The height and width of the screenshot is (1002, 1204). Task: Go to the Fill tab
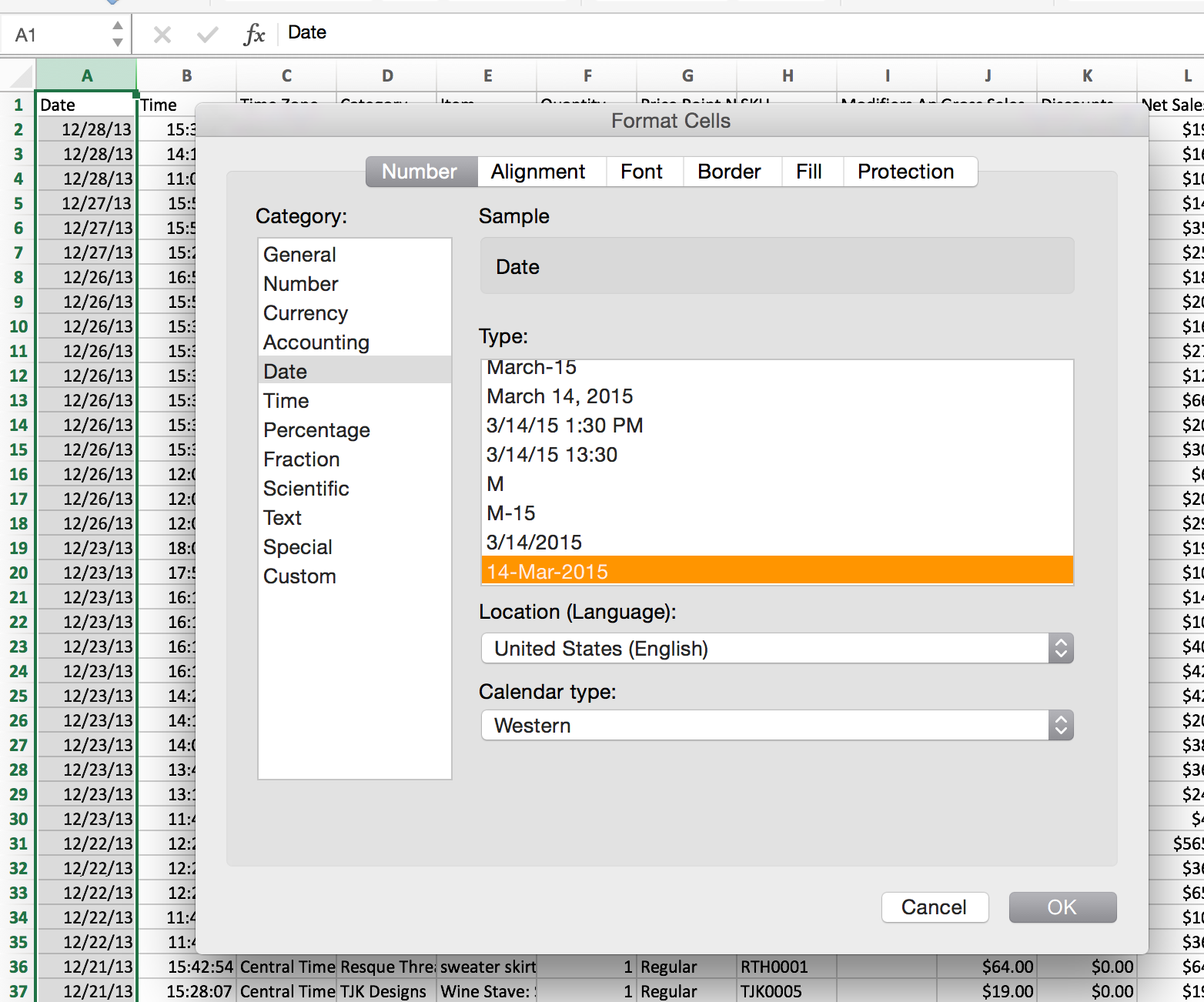point(808,172)
